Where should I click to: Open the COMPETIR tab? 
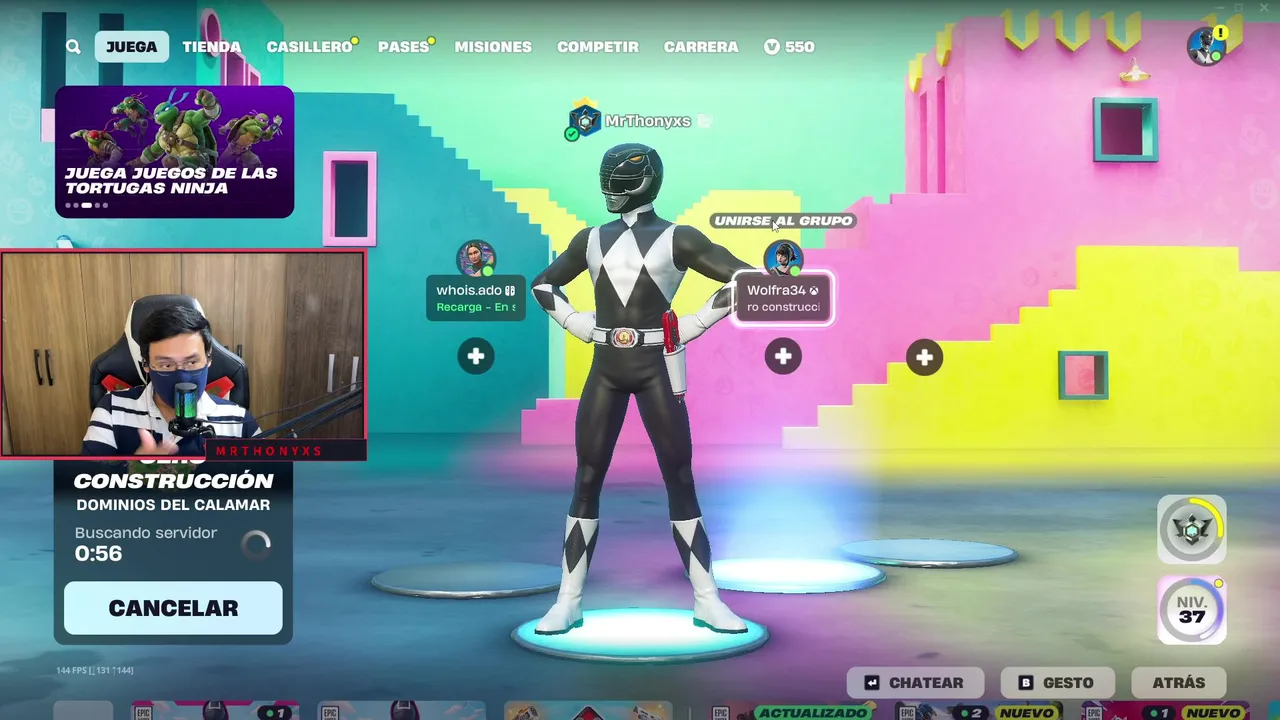pos(598,47)
